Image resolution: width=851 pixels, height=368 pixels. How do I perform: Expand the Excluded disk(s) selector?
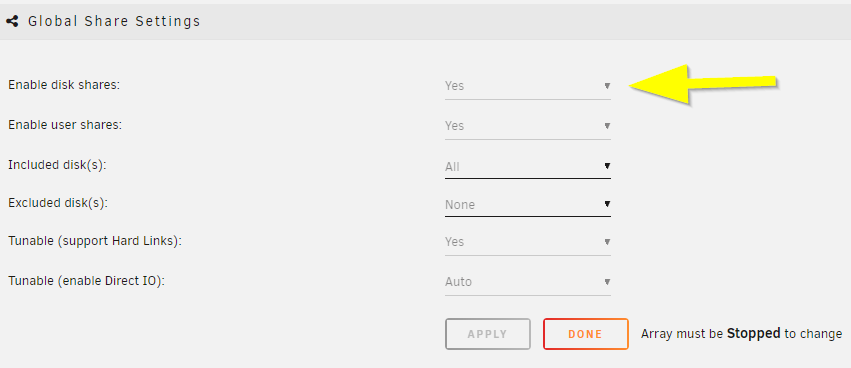528,205
